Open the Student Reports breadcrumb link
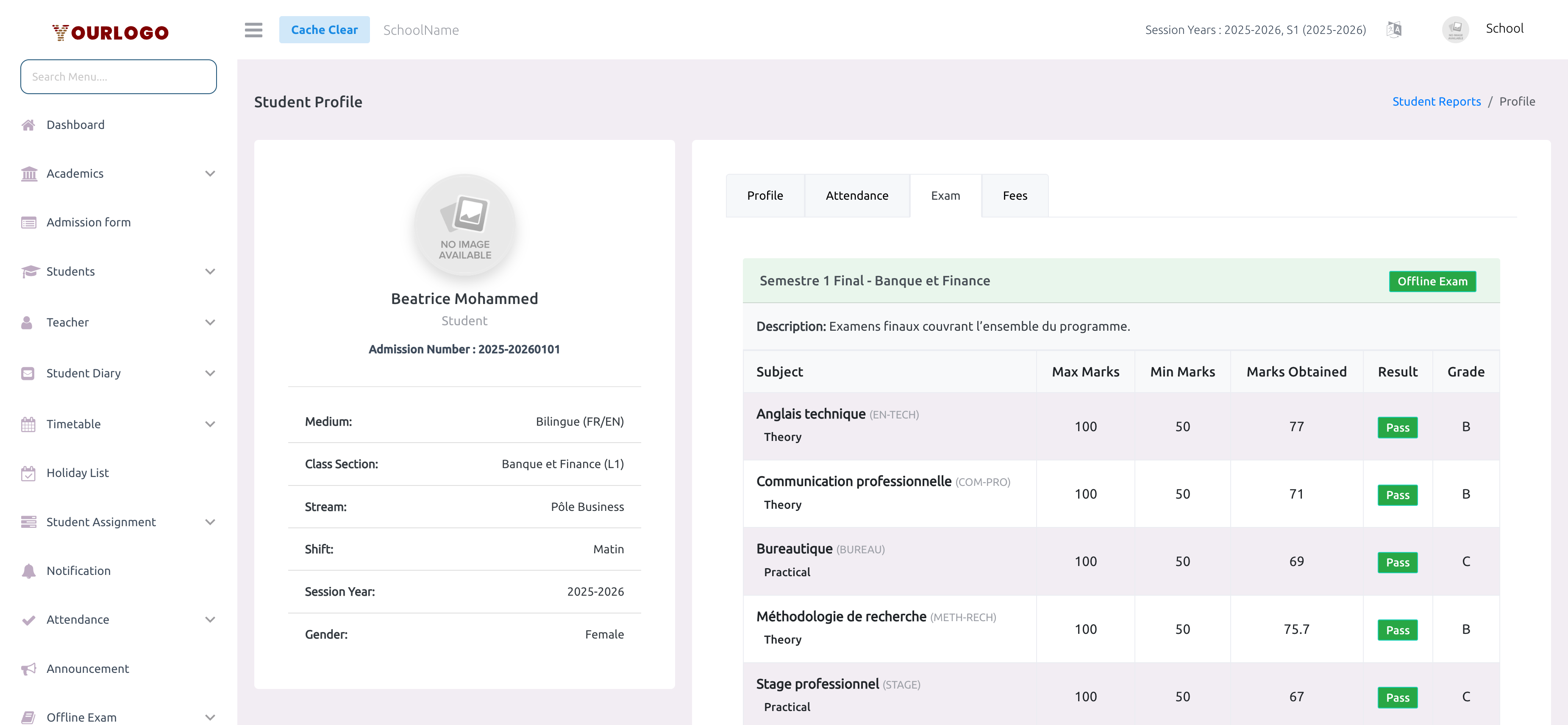The image size is (1568, 725). point(1437,101)
